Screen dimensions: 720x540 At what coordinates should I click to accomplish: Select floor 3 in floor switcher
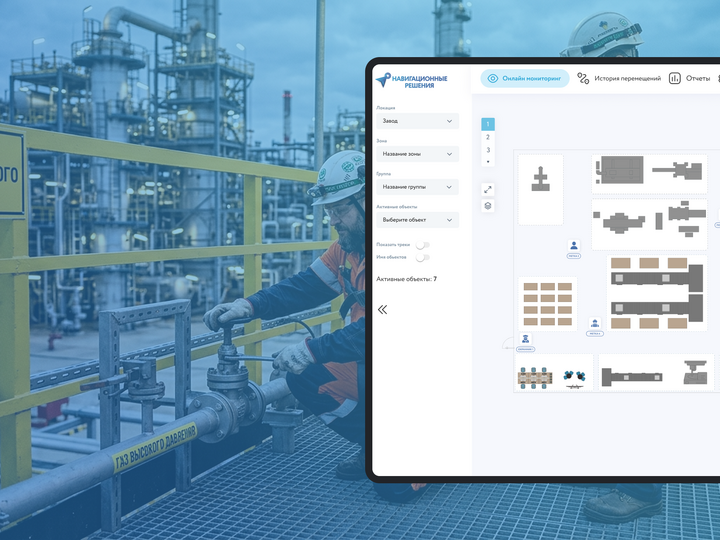(488, 150)
